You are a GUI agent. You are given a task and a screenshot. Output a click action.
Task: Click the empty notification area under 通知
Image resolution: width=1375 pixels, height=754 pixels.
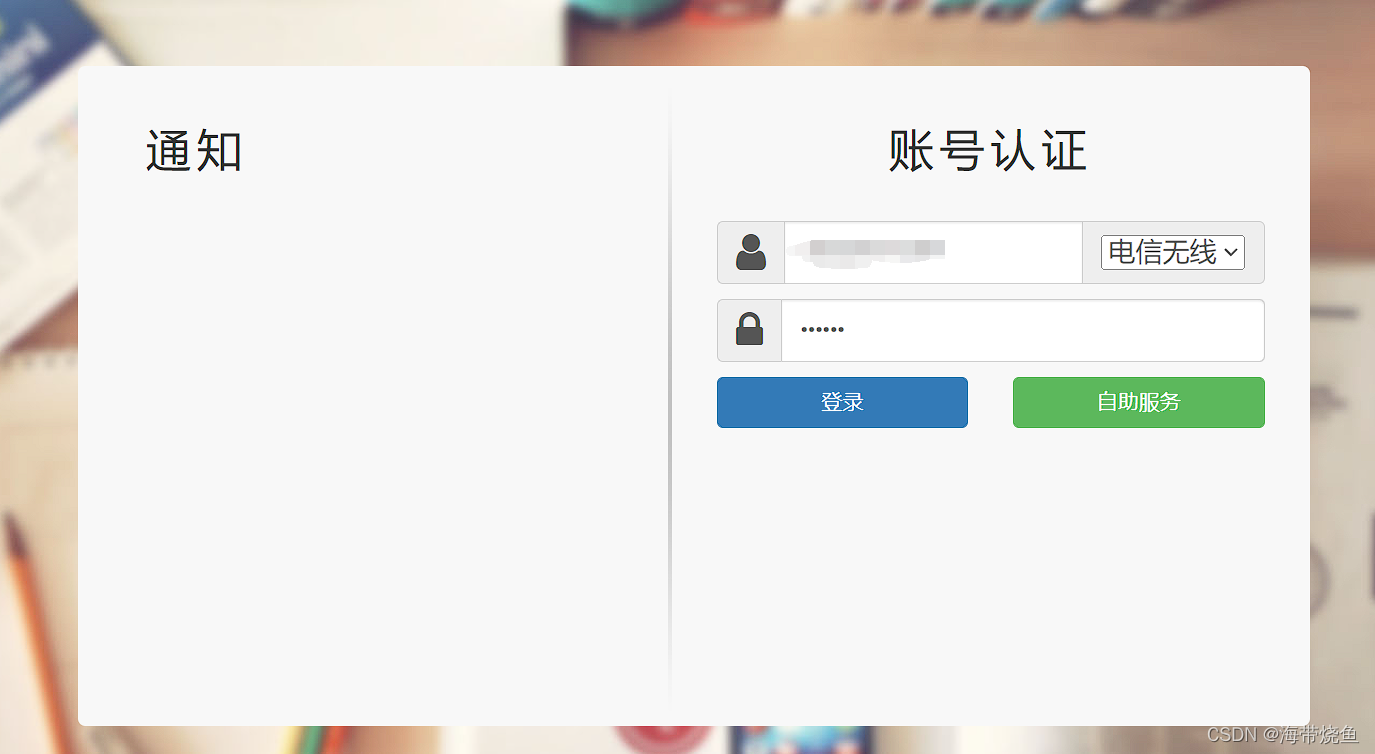(x=370, y=440)
